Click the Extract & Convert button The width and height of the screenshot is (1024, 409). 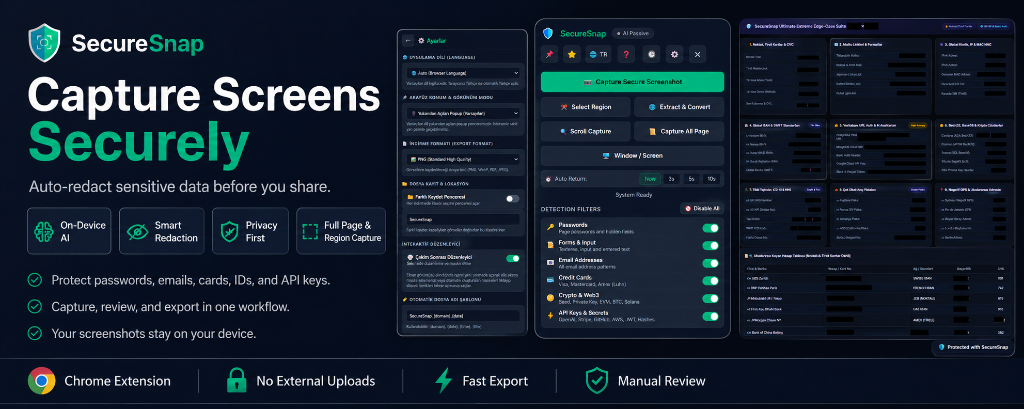tap(679, 106)
